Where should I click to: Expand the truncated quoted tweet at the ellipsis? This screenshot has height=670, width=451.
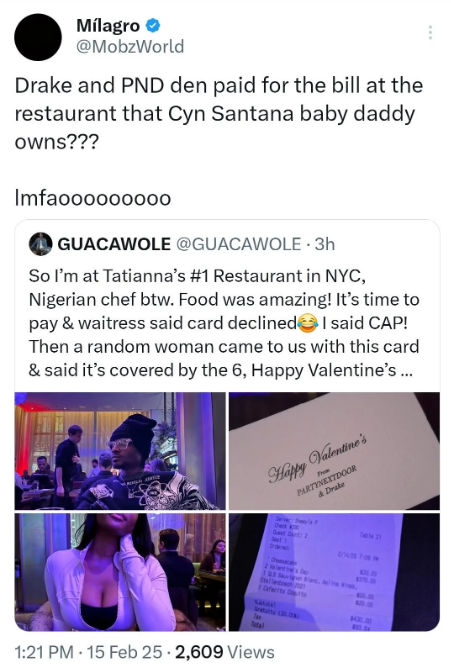coord(406,370)
